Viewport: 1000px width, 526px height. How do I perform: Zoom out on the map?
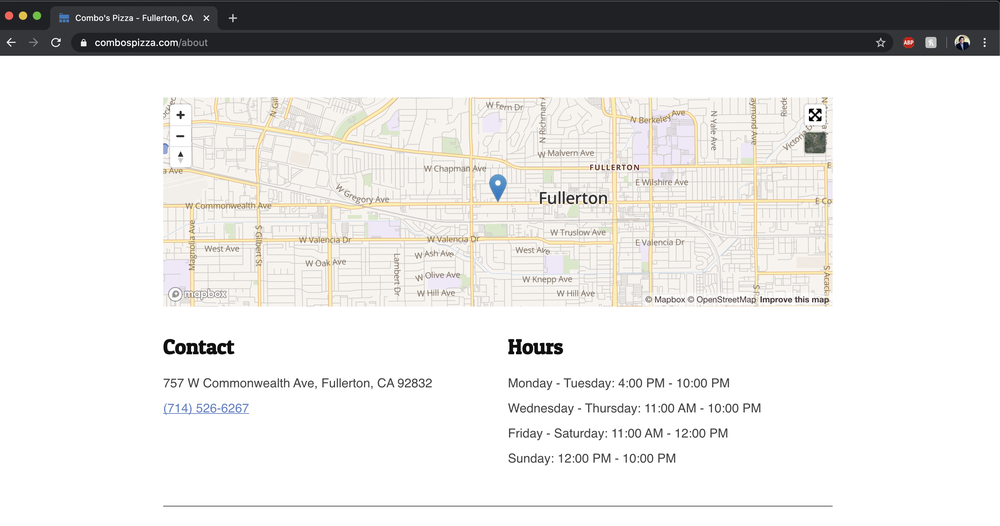180,136
